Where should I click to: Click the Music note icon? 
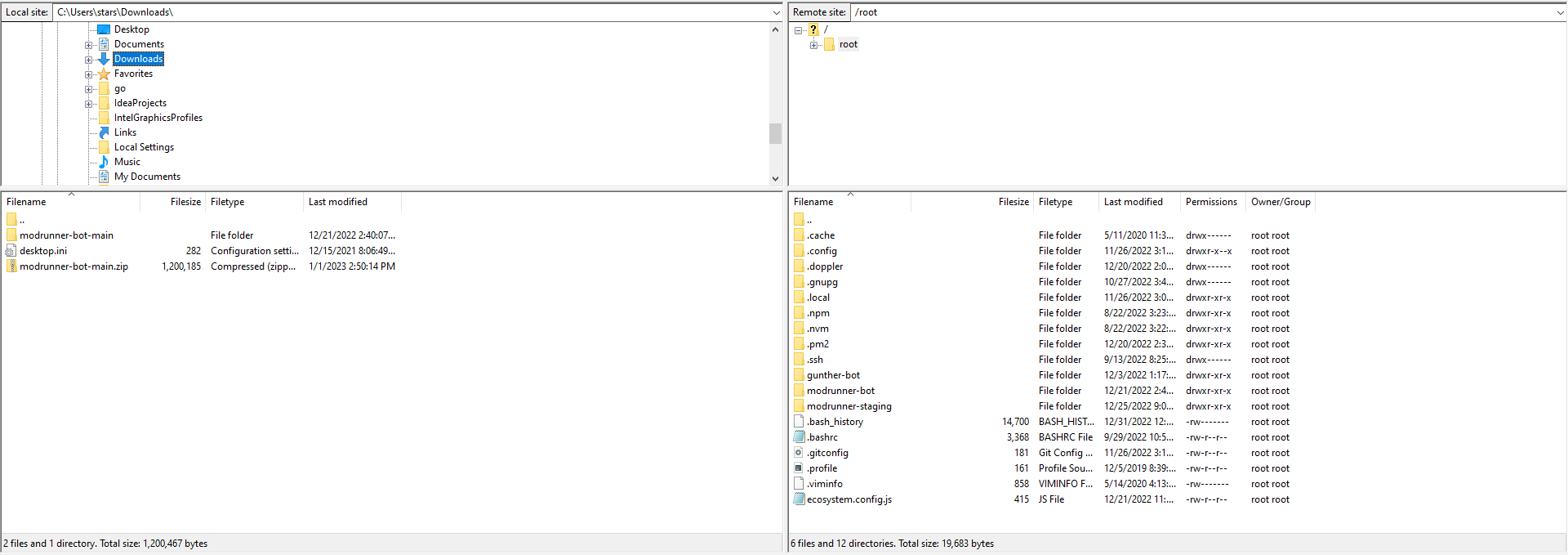pos(104,162)
